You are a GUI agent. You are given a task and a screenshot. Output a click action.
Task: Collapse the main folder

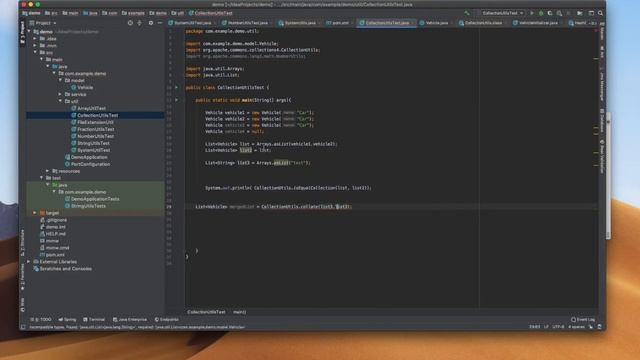pyautogui.click(x=42, y=59)
